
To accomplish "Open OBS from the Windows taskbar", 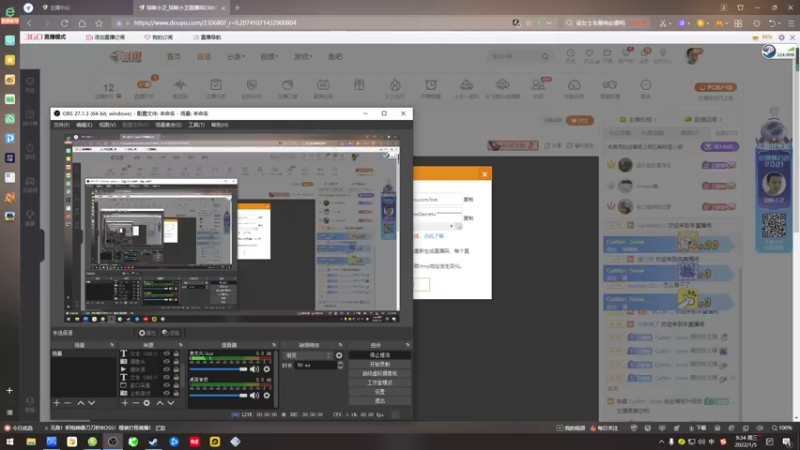I will click(113, 441).
